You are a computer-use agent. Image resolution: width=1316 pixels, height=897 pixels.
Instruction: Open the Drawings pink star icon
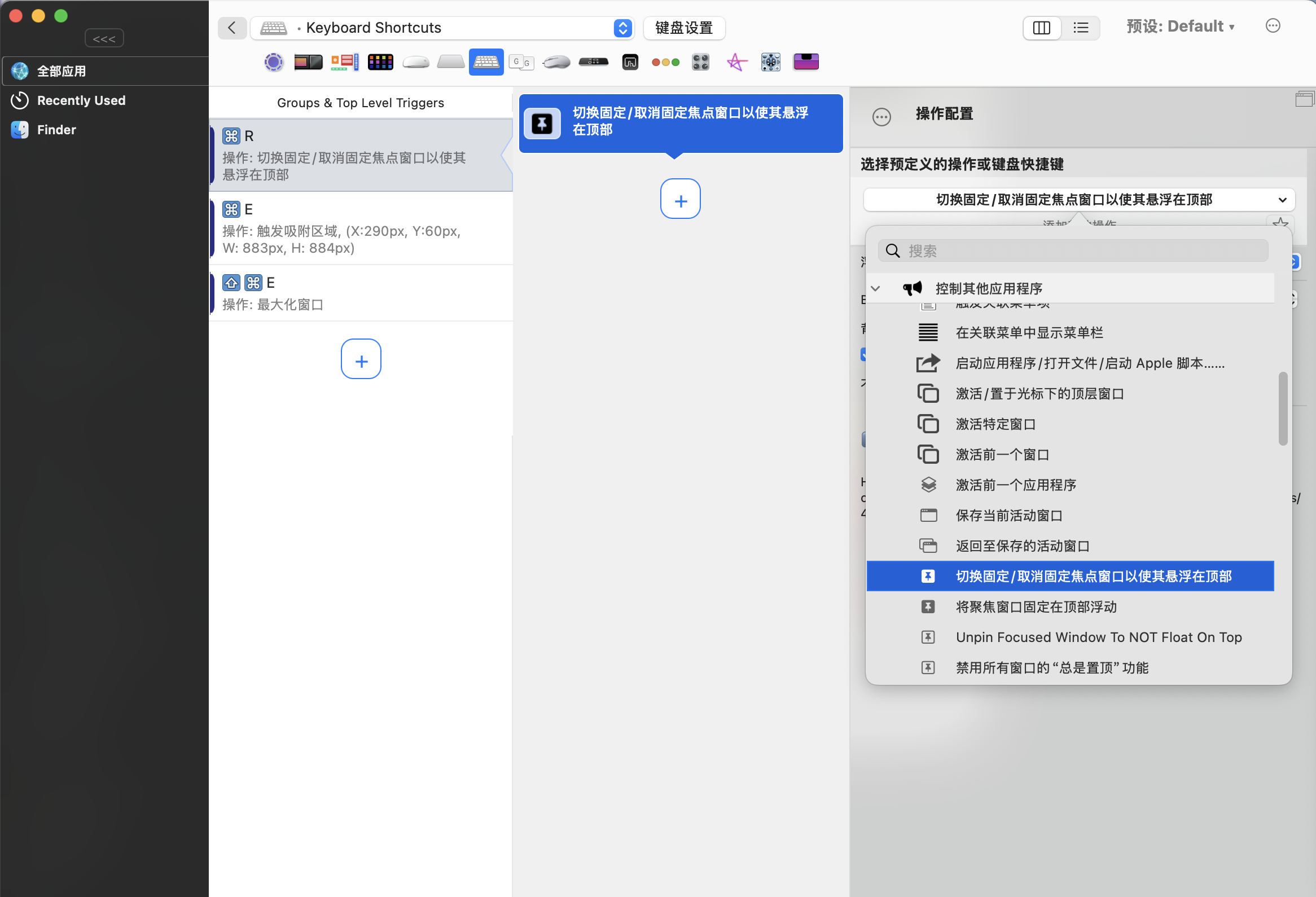coord(736,61)
